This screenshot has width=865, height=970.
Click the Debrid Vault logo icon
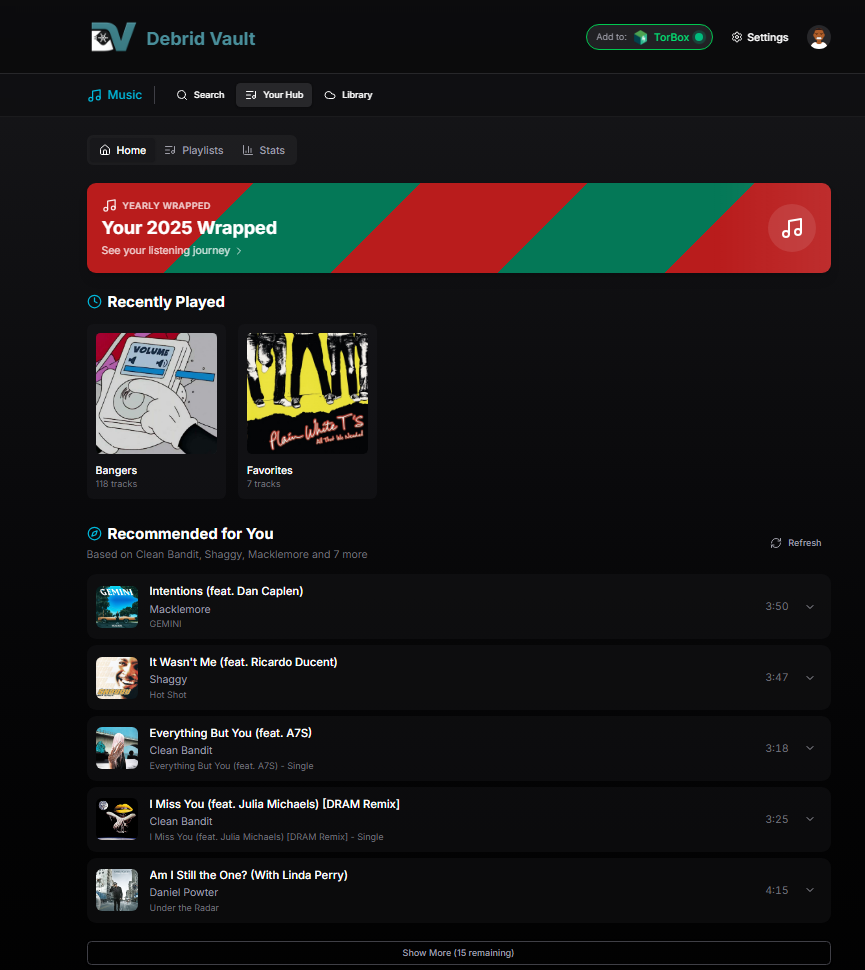coord(112,38)
